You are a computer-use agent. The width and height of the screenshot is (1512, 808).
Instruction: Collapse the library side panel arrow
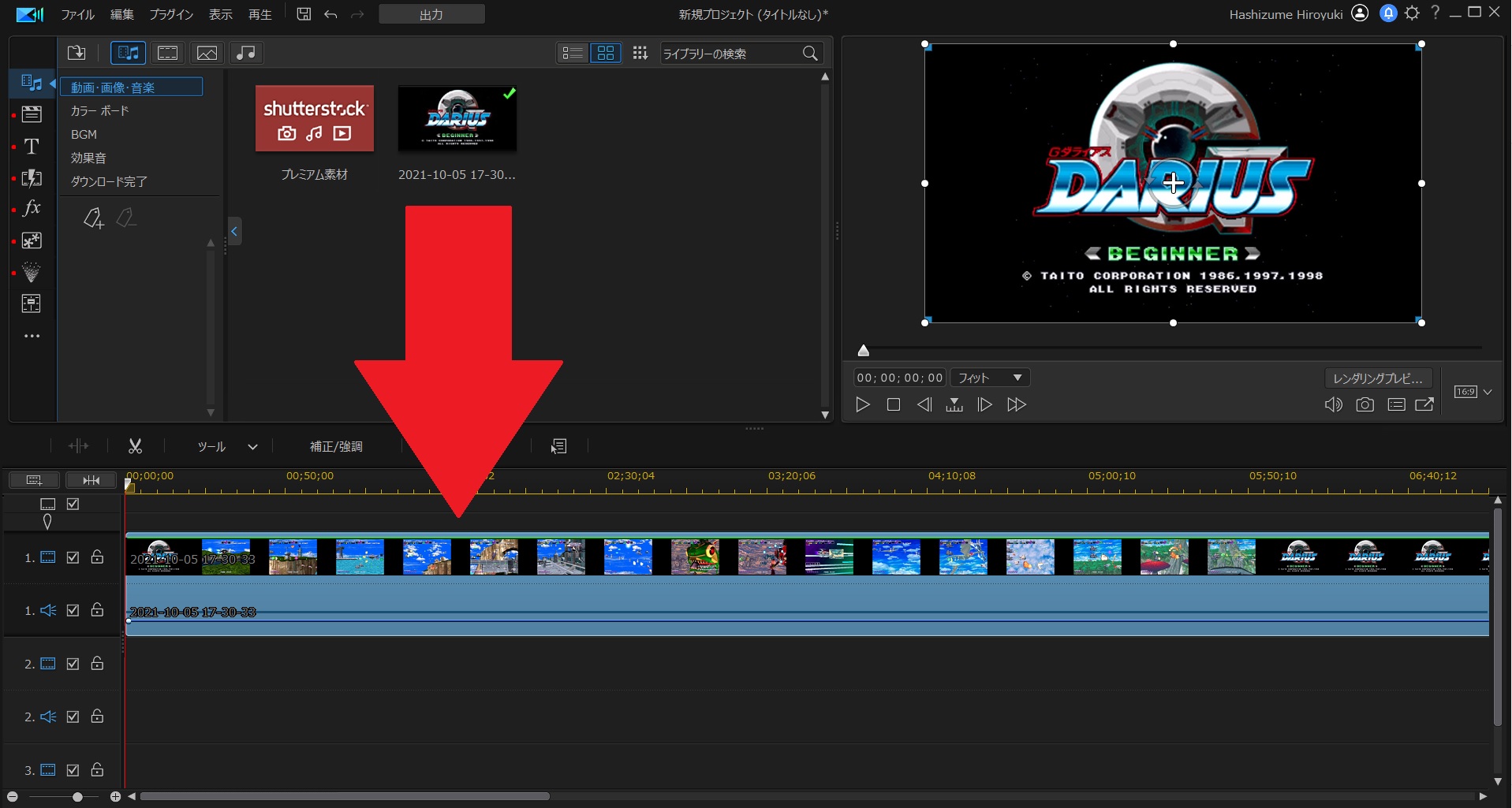[x=234, y=231]
